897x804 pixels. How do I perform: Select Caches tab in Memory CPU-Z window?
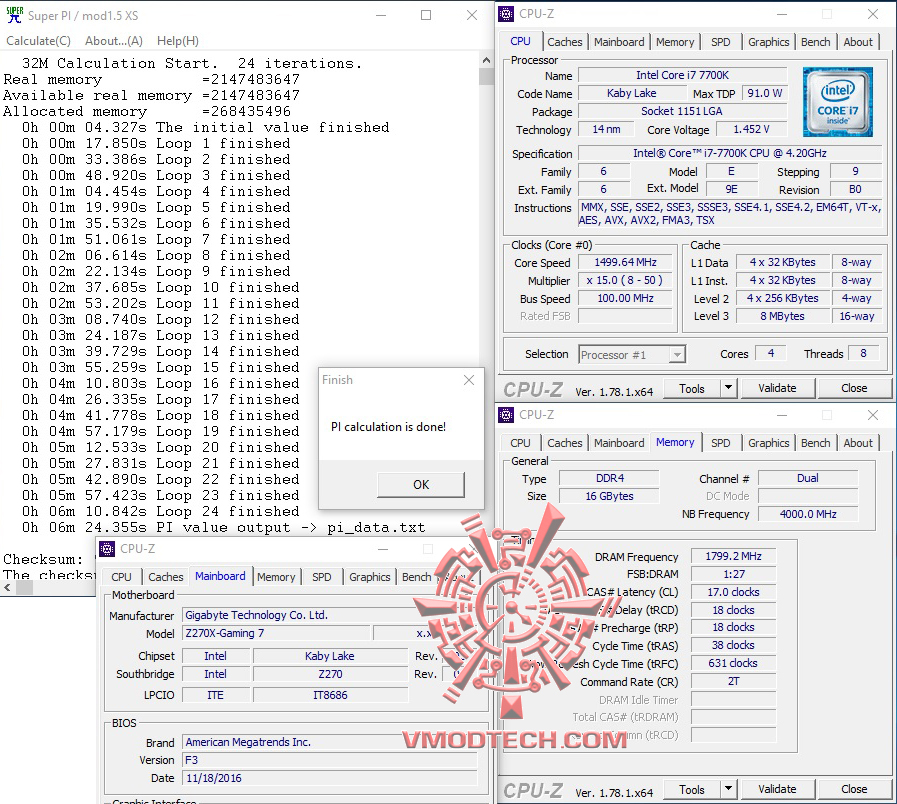[565, 443]
